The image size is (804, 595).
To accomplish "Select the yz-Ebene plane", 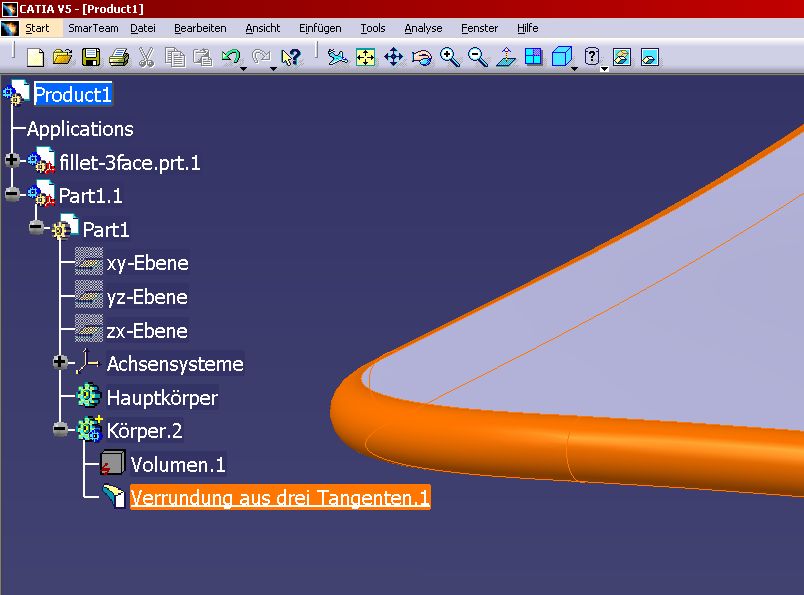I will pyautogui.click(x=147, y=297).
